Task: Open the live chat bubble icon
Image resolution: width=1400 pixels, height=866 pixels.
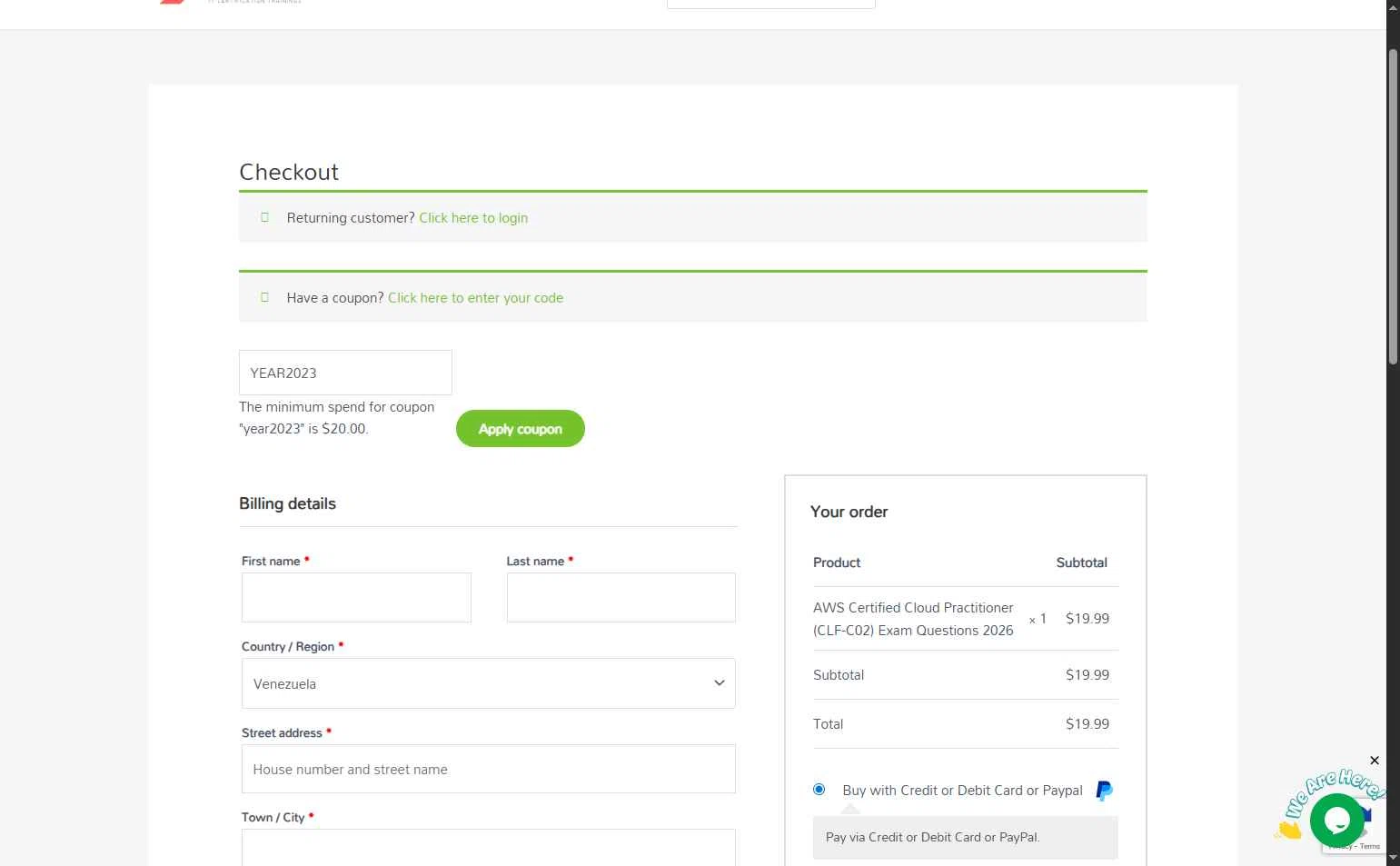Action: (x=1336, y=820)
